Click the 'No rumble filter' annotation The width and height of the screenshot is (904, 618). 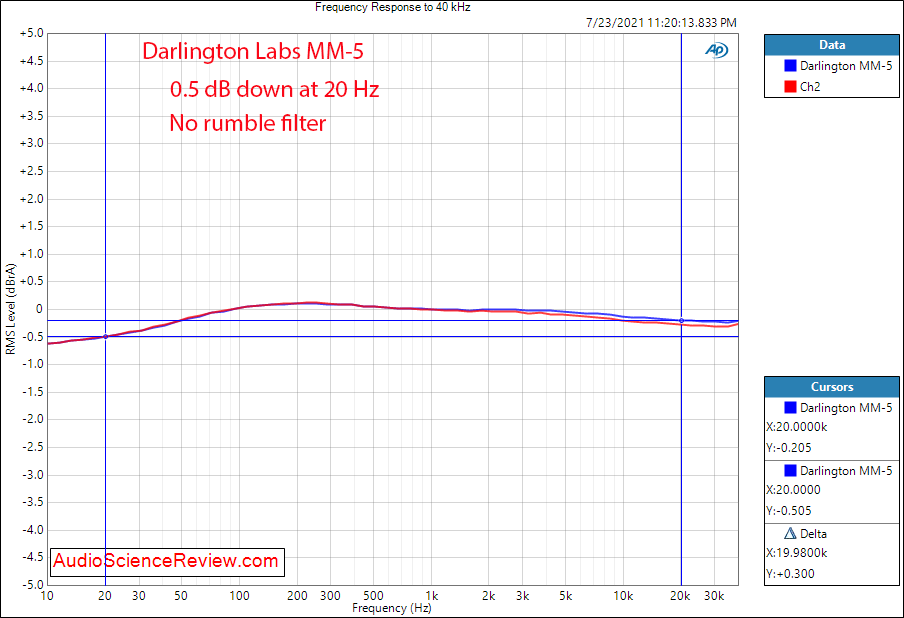248,123
